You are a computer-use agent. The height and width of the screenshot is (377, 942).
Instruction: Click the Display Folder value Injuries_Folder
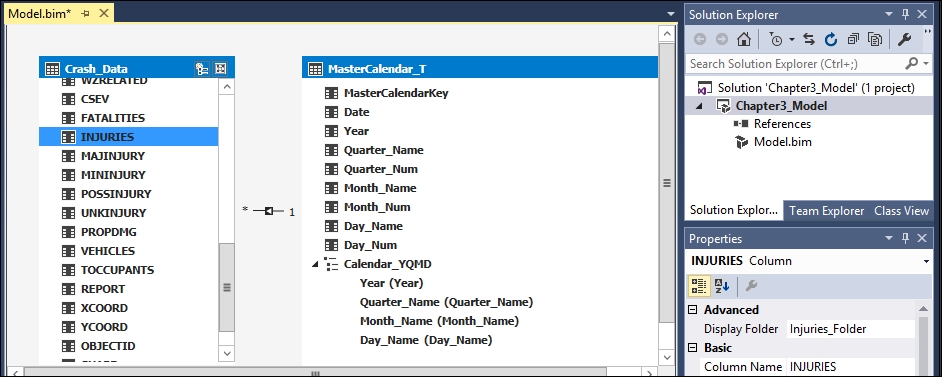click(851, 328)
